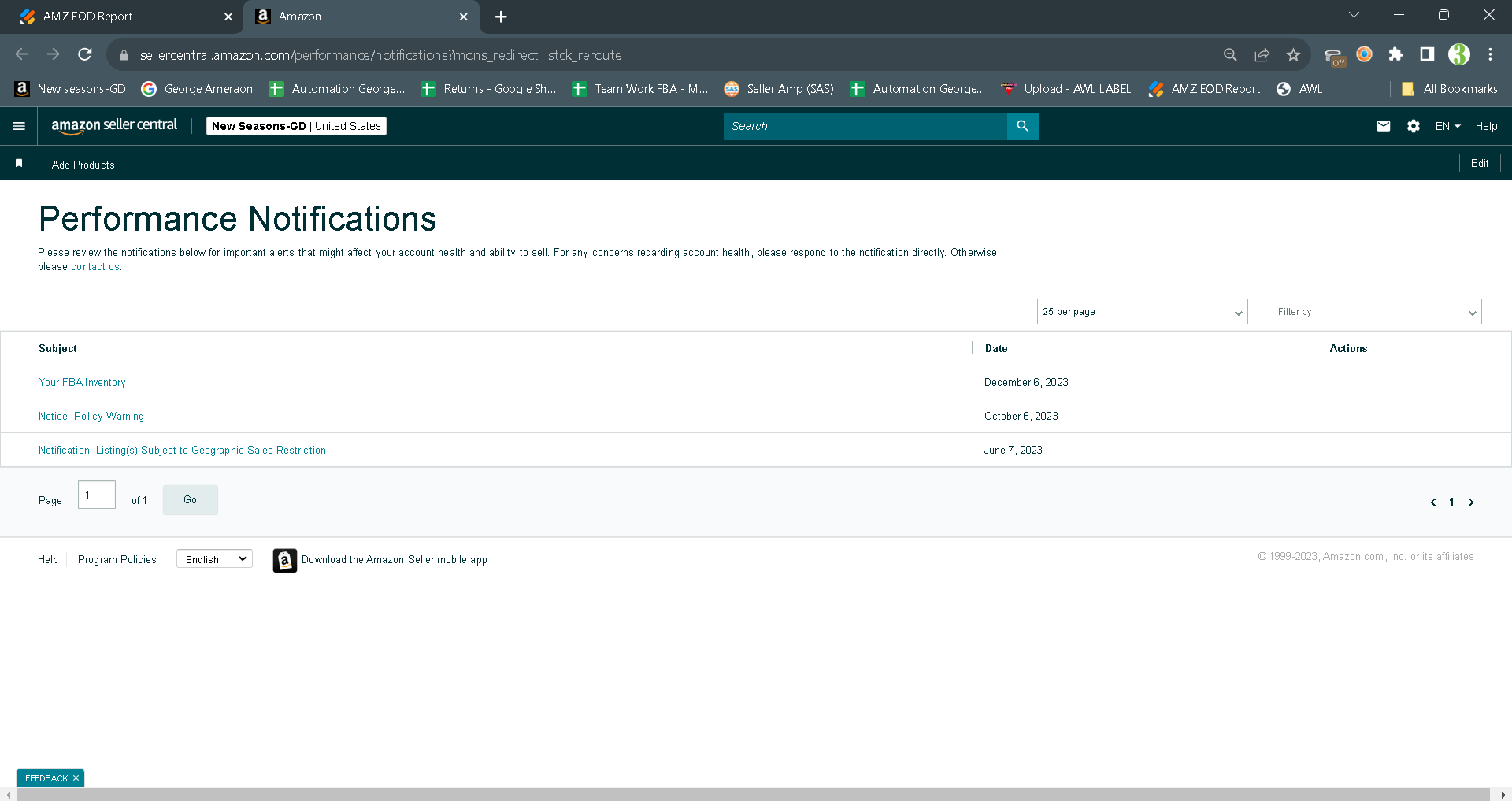
Task: Open the Seller Central hamburger menu
Action: 19,126
